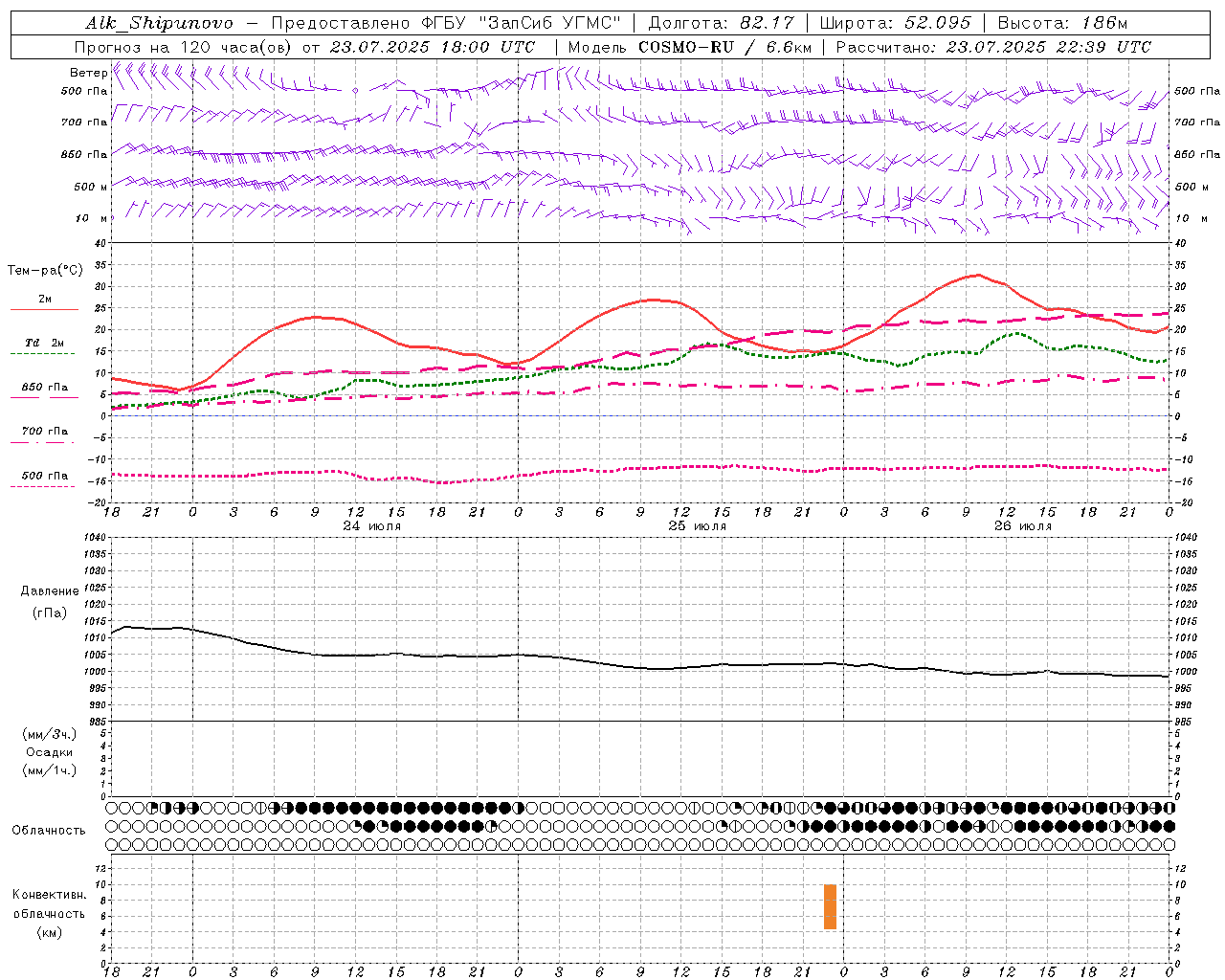
Task: Click the orange convective cloud bar
Action: (x=830, y=906)
